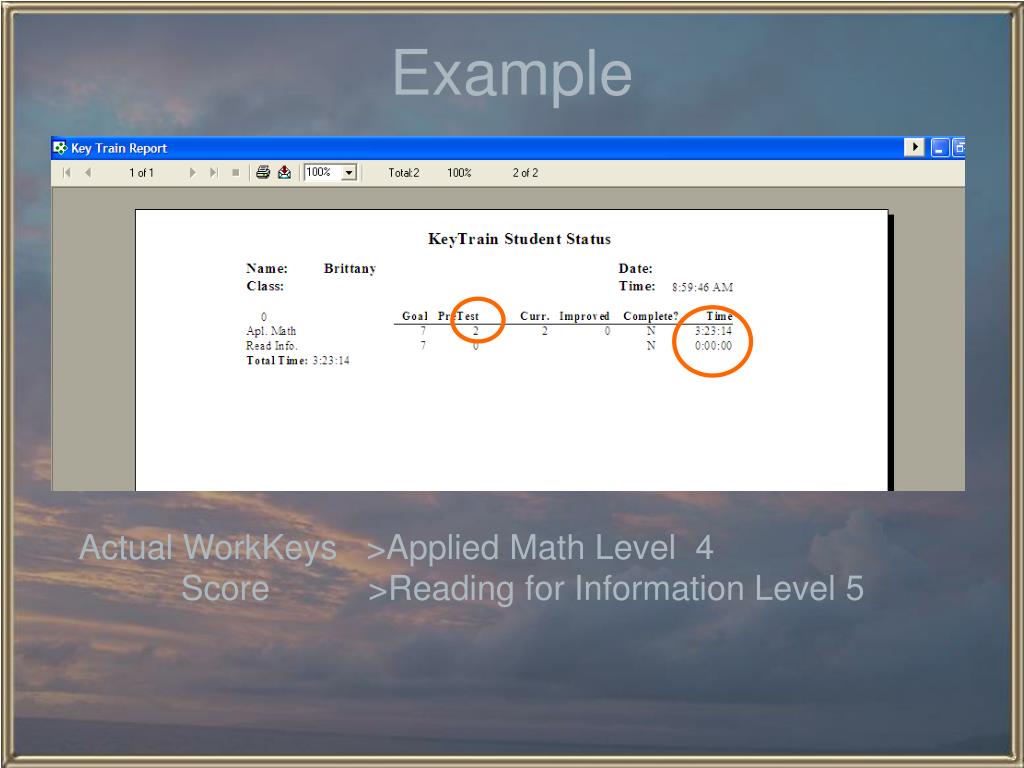Jump to last page in report toolbar
Image resolution: width=1024 pixels, height=768 pixels.
click(x=214, y=173)
